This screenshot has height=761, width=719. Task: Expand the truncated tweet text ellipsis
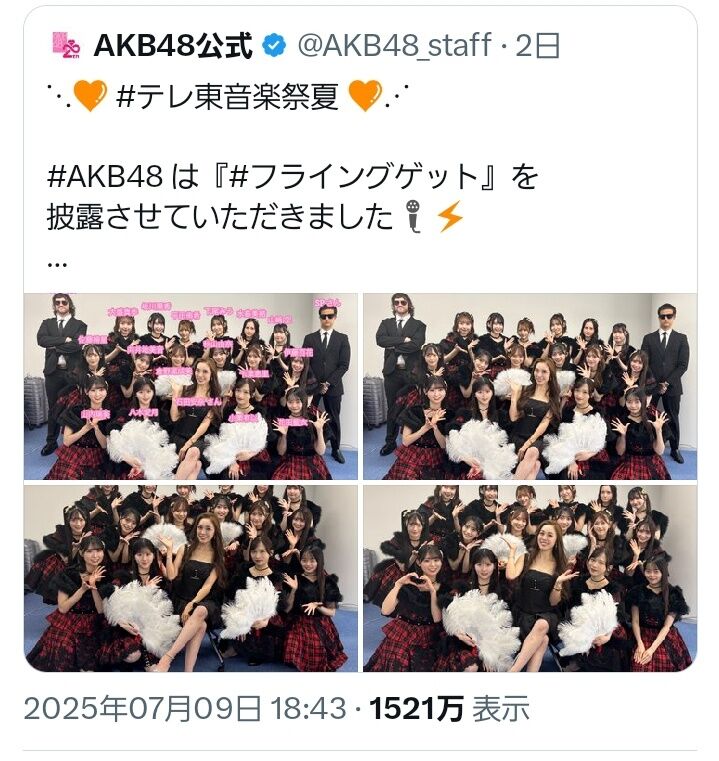57,265
